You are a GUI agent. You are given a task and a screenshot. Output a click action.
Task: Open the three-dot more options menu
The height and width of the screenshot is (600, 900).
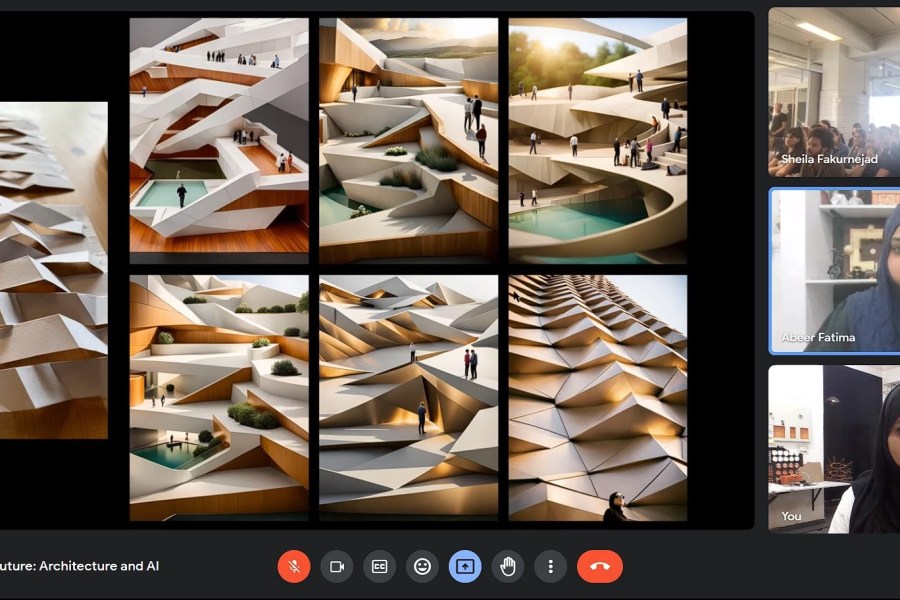pos(550,566)
